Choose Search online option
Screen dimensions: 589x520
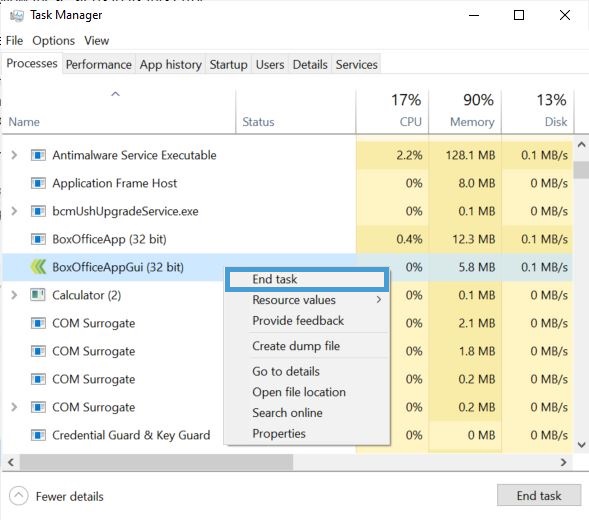click(307, 413)
